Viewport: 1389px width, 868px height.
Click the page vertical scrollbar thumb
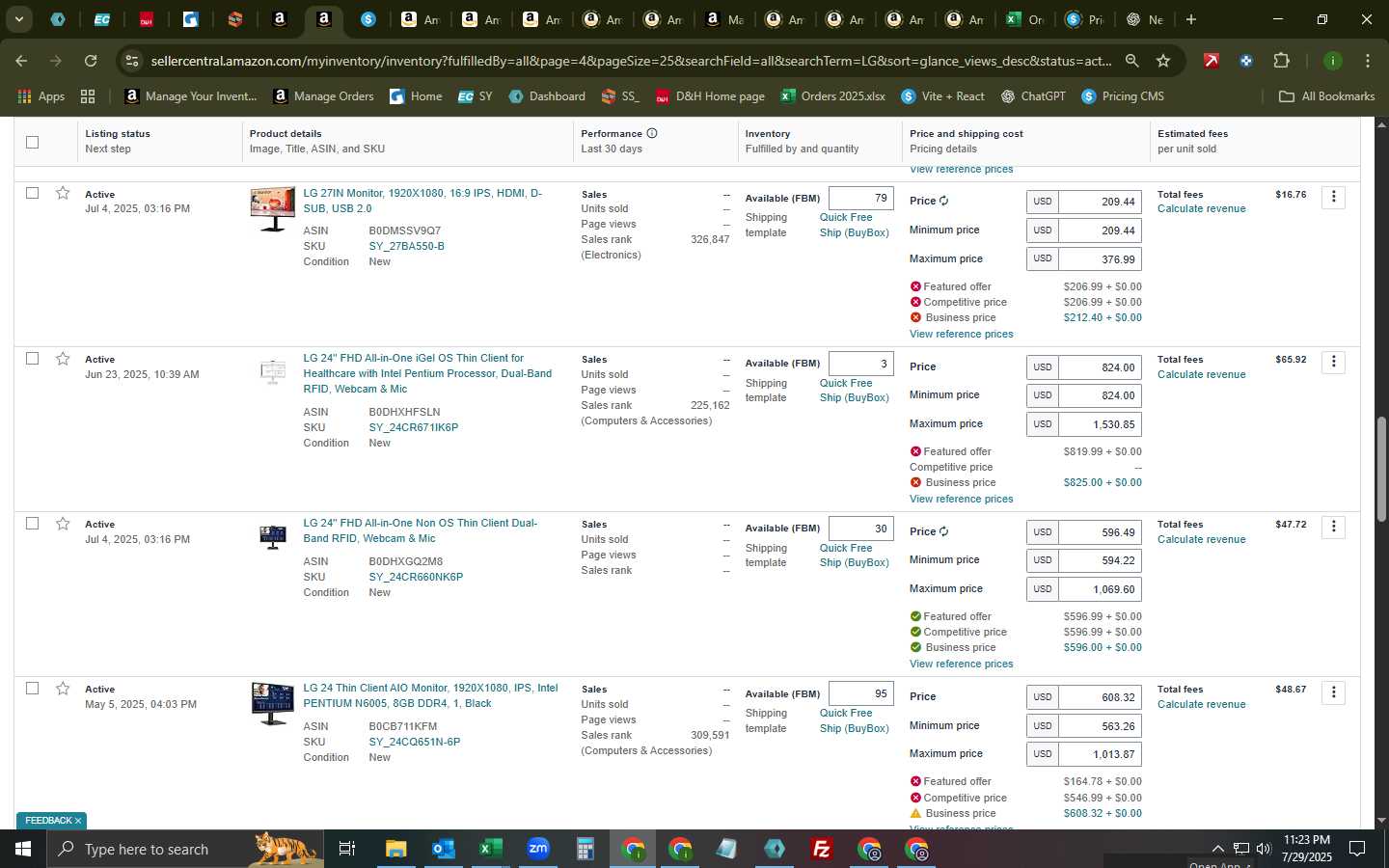click(1381, 470)
